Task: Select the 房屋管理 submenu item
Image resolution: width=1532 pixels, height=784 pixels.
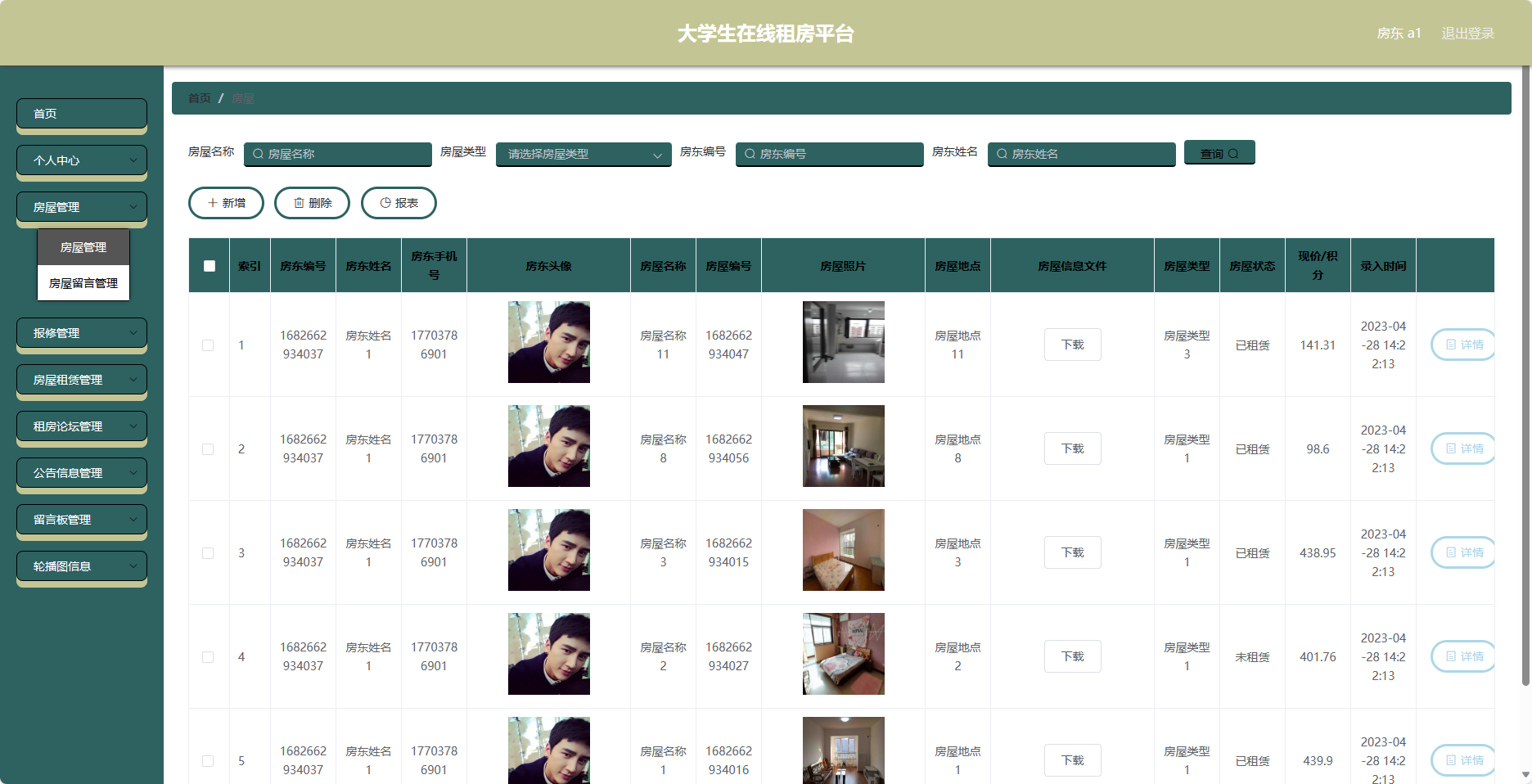Action: tap(83, 247)
